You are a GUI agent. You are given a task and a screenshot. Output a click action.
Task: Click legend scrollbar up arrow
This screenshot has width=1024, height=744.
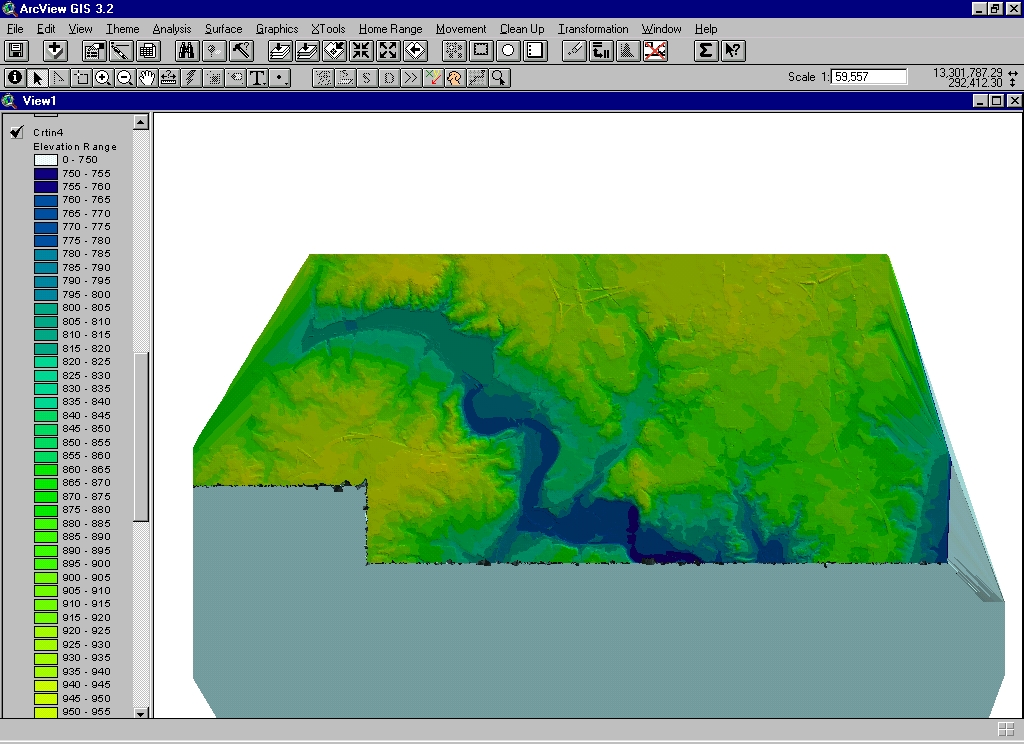pyautogui.click(x=140, y=122)
